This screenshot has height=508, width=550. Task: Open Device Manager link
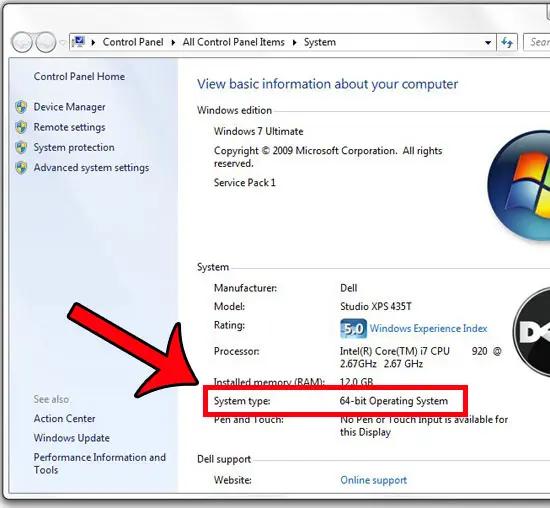pos(69,107)
